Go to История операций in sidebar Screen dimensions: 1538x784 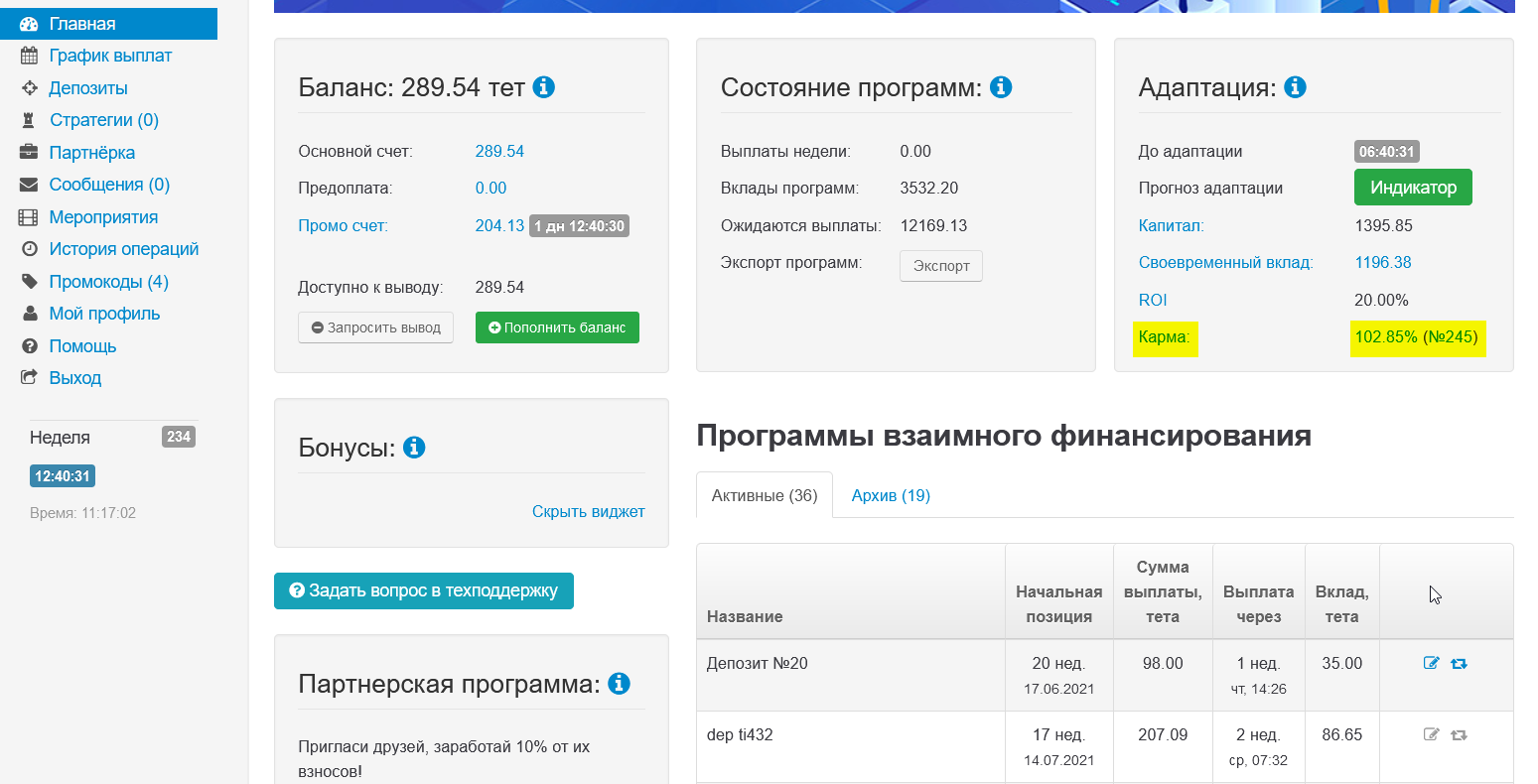click(124, 249)
